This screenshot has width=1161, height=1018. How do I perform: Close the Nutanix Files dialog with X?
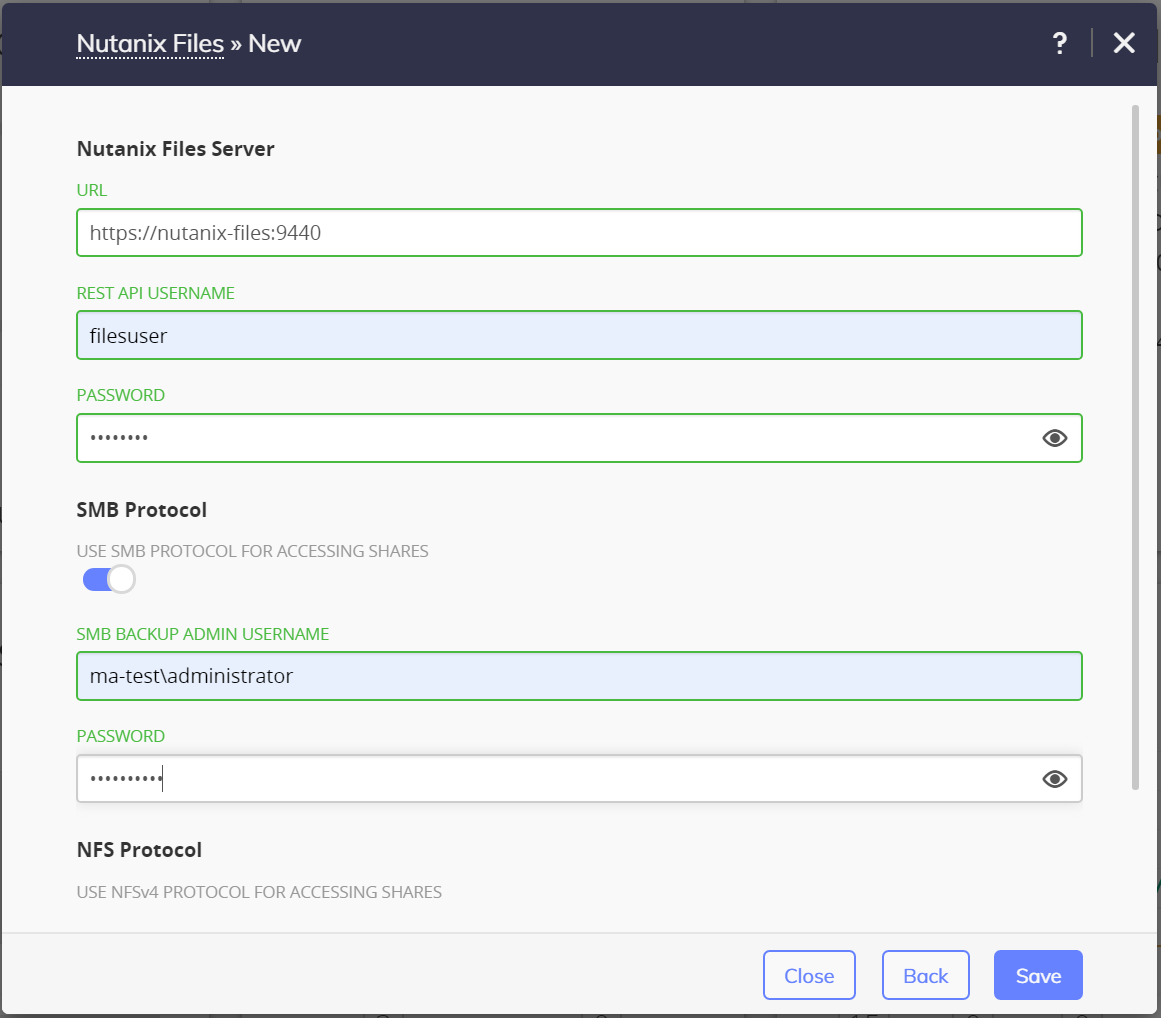coord(1124,43)
